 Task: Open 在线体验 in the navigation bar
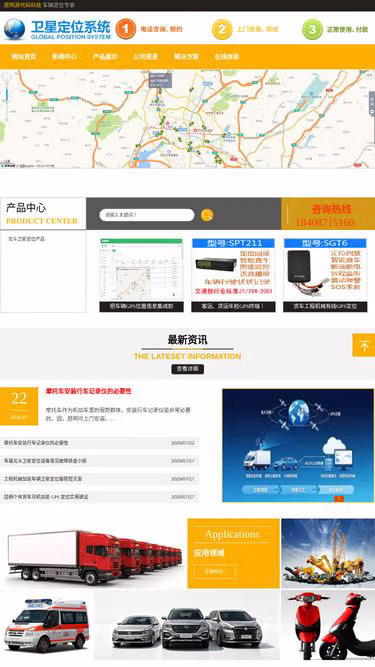pos(227,57)
